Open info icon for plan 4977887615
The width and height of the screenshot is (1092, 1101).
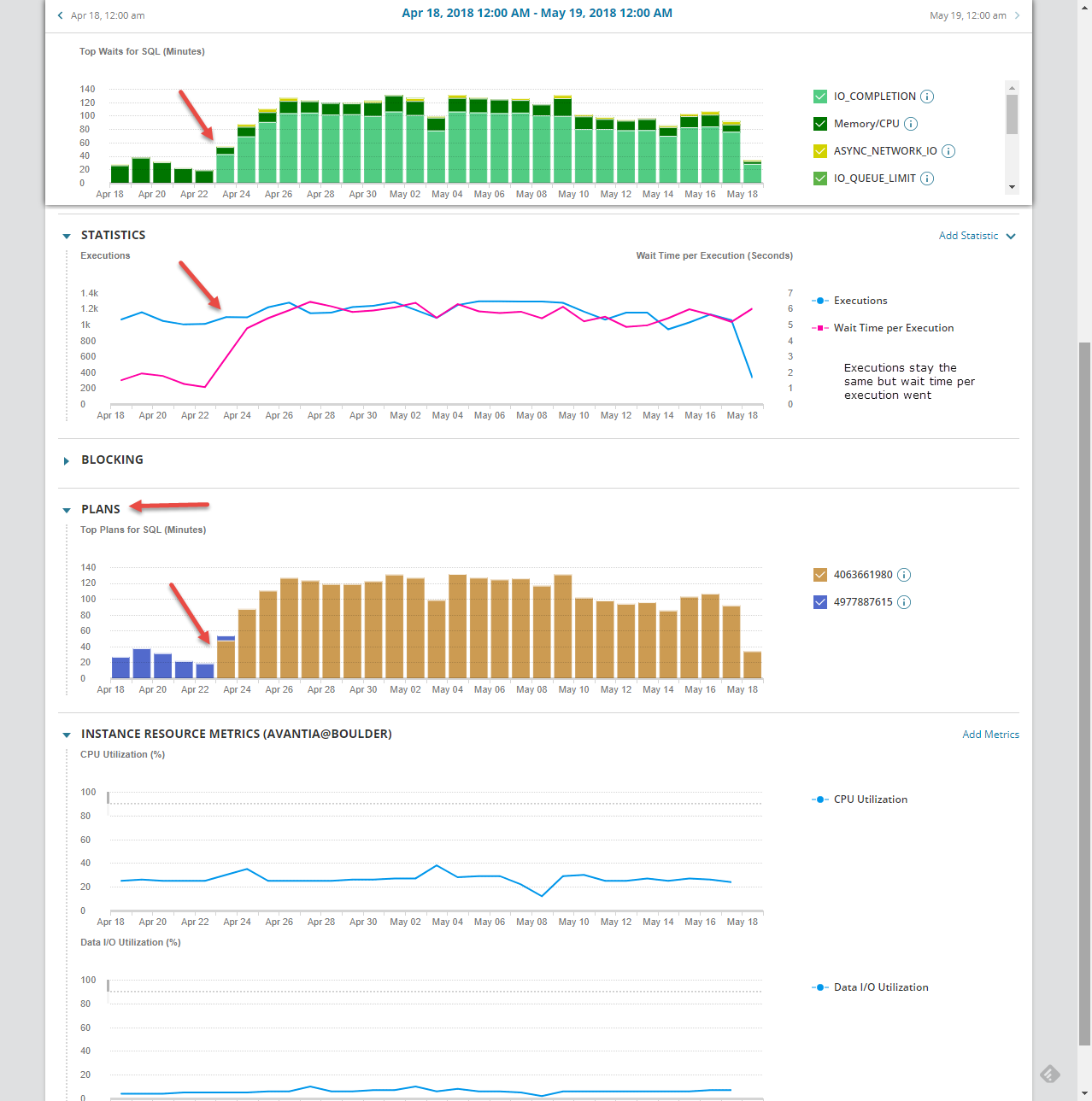point(904,602)
